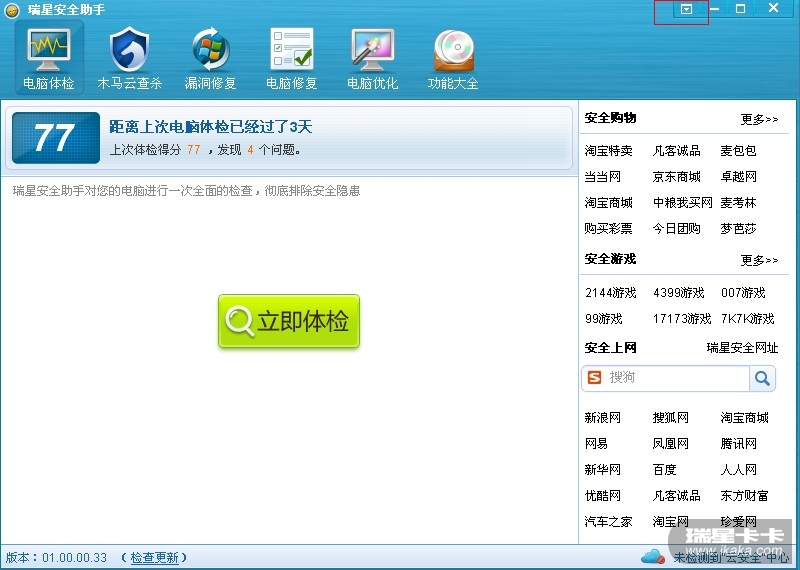This screenshot has width=800, height=570.
Task: Open the 电脑体检 monitor icon
Action: coord(48,50)
